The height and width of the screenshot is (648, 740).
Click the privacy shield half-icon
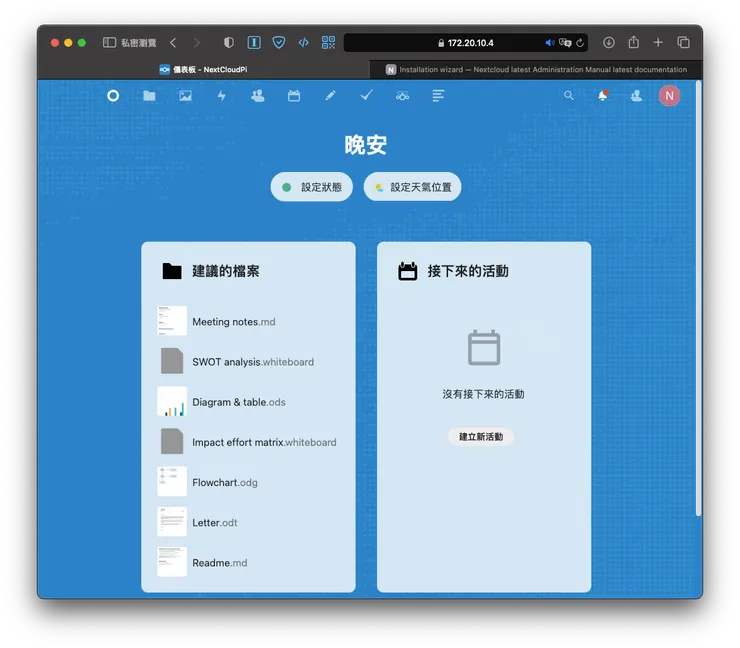[x=229, y=42]
